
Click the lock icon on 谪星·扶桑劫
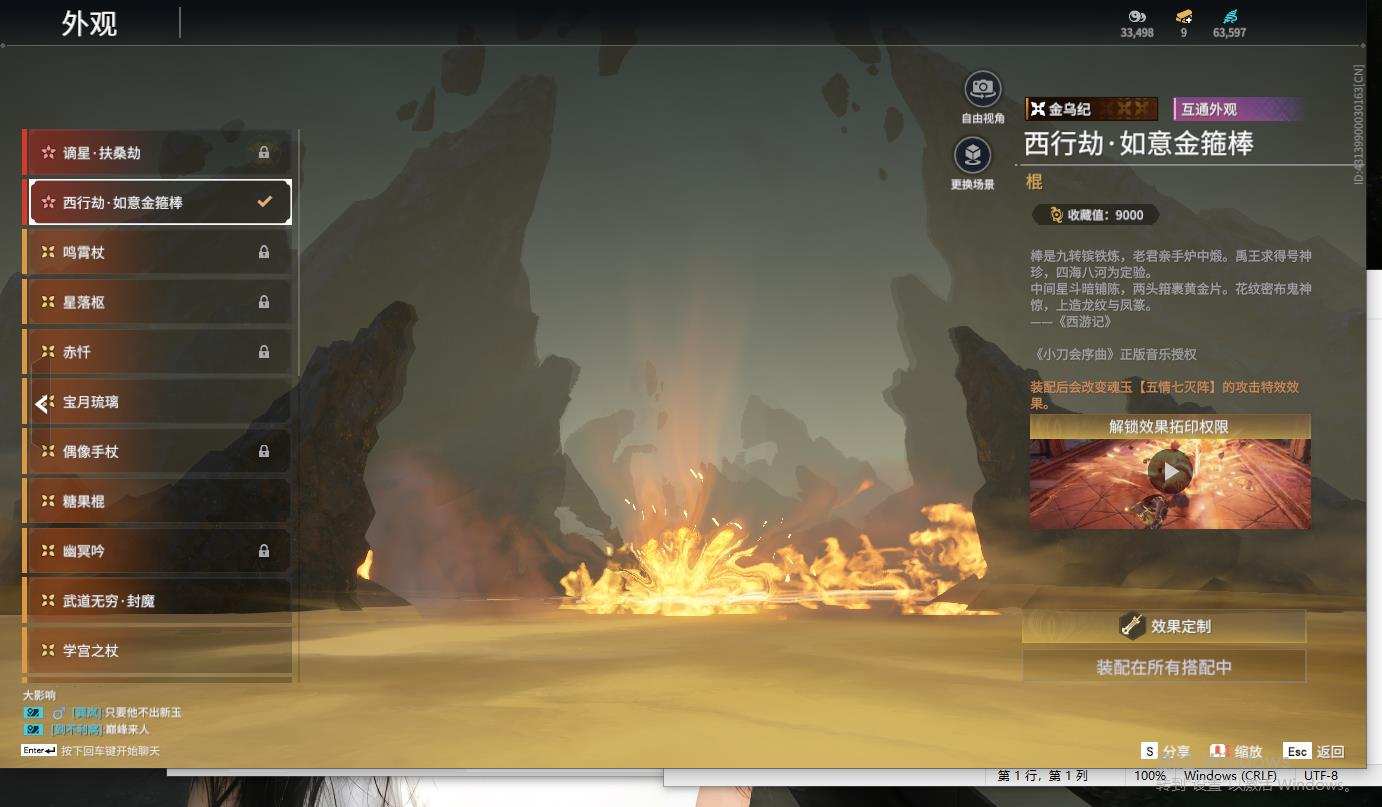[x=264, y=153]
